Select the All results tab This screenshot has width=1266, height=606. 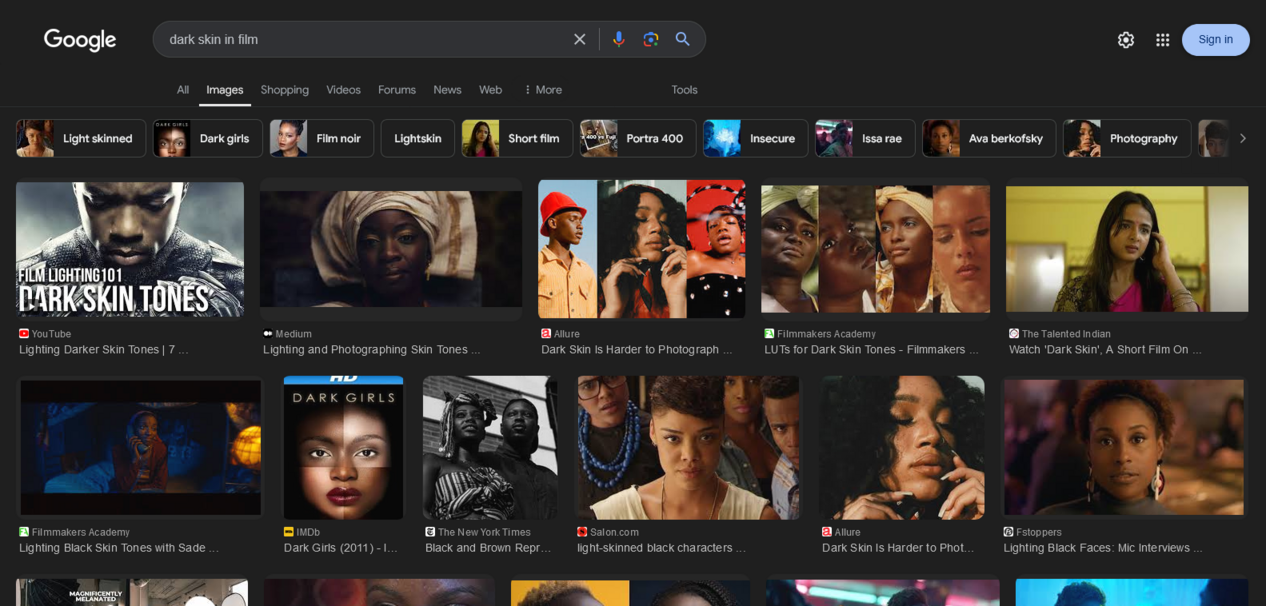tap(183, 90)
